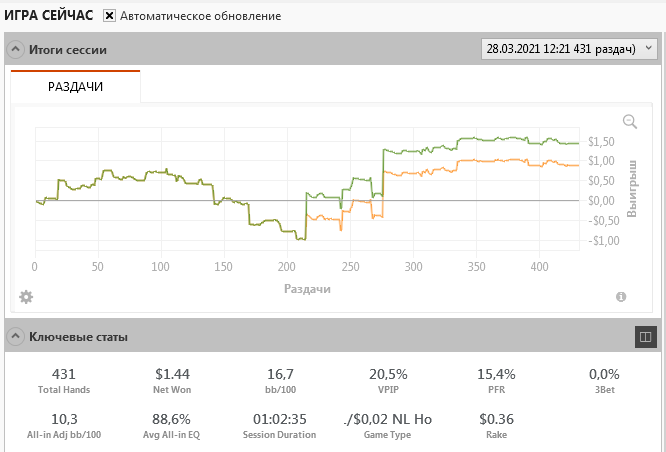The width and height of the screenshot is (666, 452).
Task: Click the PFR 15,4% stat
Action: click(496, 380)
